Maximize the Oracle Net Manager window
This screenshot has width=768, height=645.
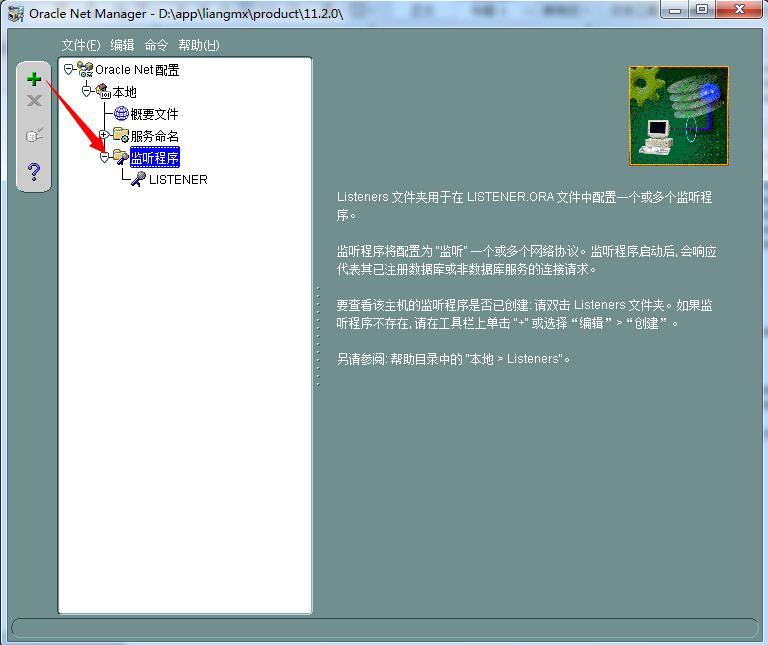point(702,10)
